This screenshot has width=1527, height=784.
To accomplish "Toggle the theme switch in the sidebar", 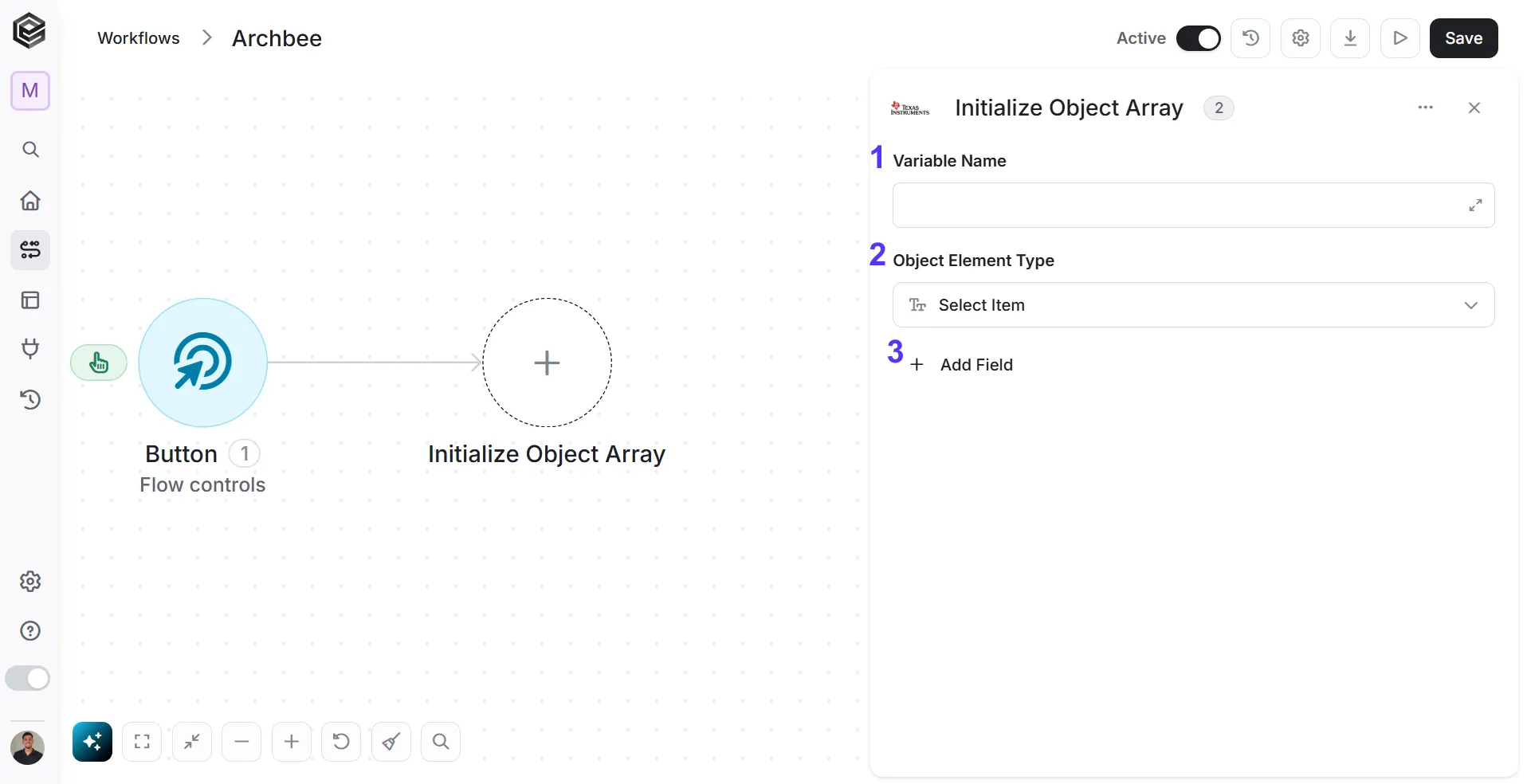I will click(x=28, y=679).
